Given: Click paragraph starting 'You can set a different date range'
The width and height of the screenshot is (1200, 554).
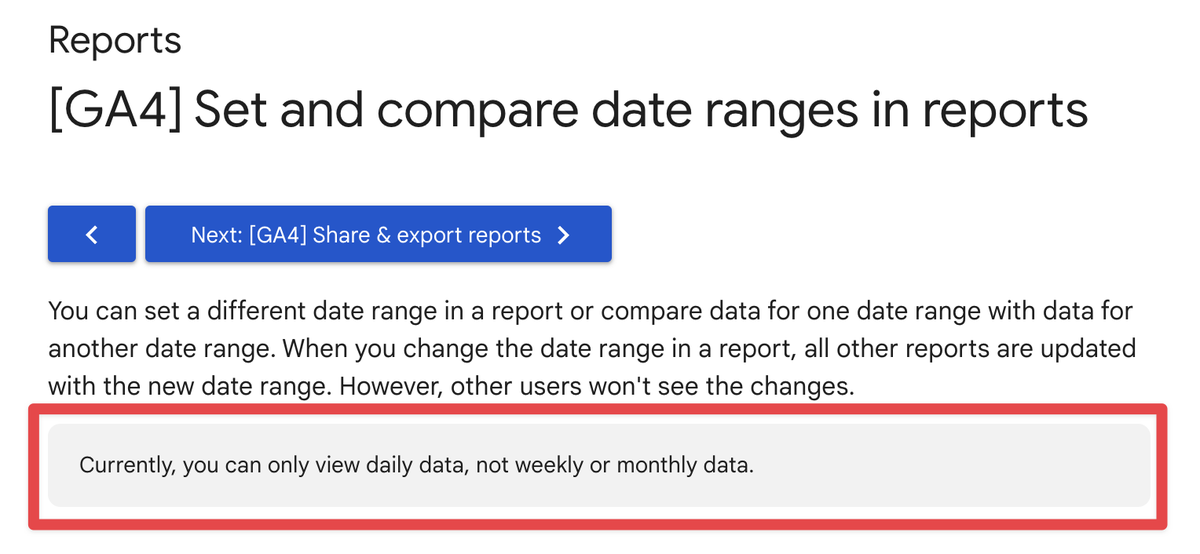Looking at the screenshot, I should click(592, 348).
